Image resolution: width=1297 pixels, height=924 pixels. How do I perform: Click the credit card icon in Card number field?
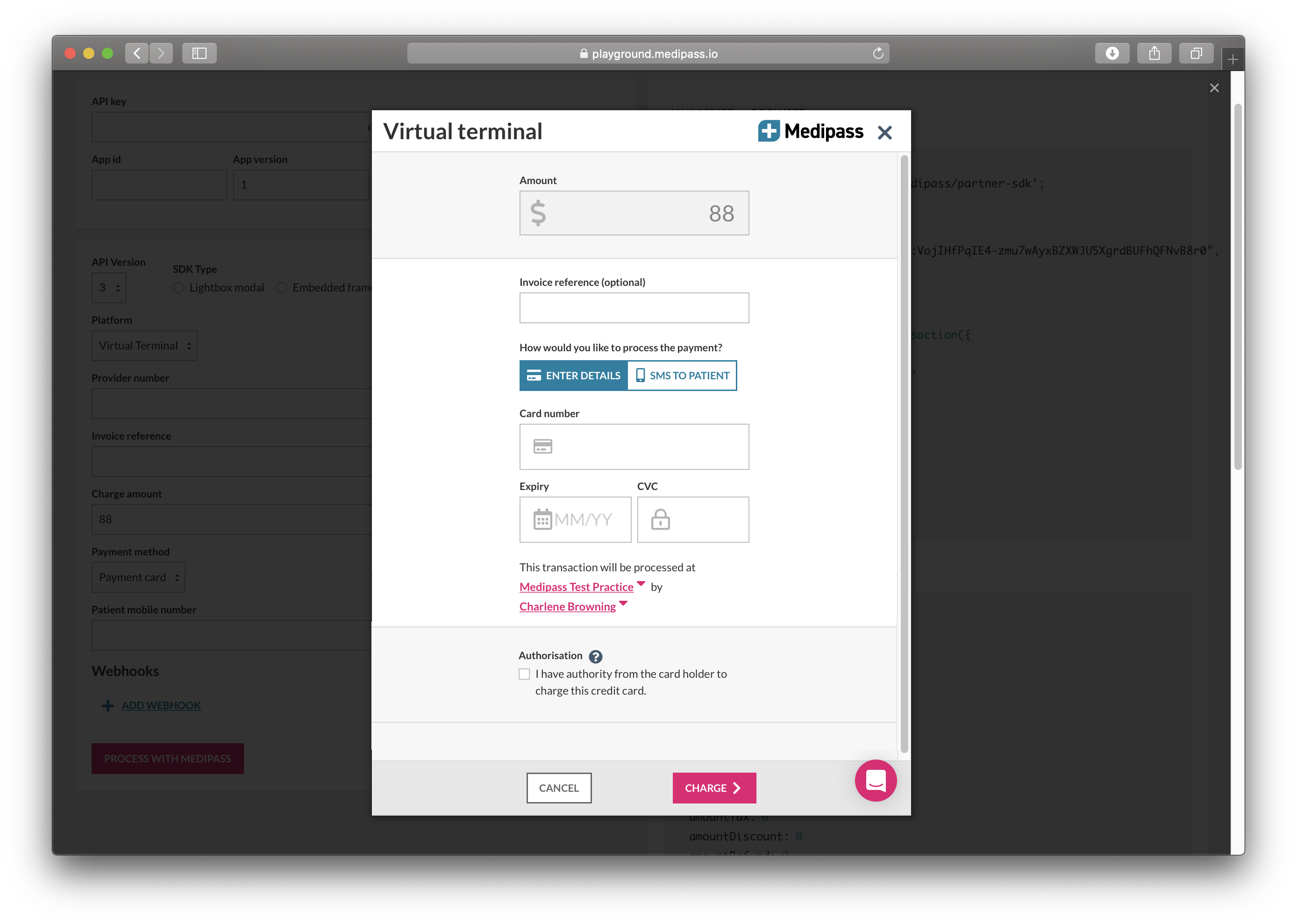pos(543,447)
